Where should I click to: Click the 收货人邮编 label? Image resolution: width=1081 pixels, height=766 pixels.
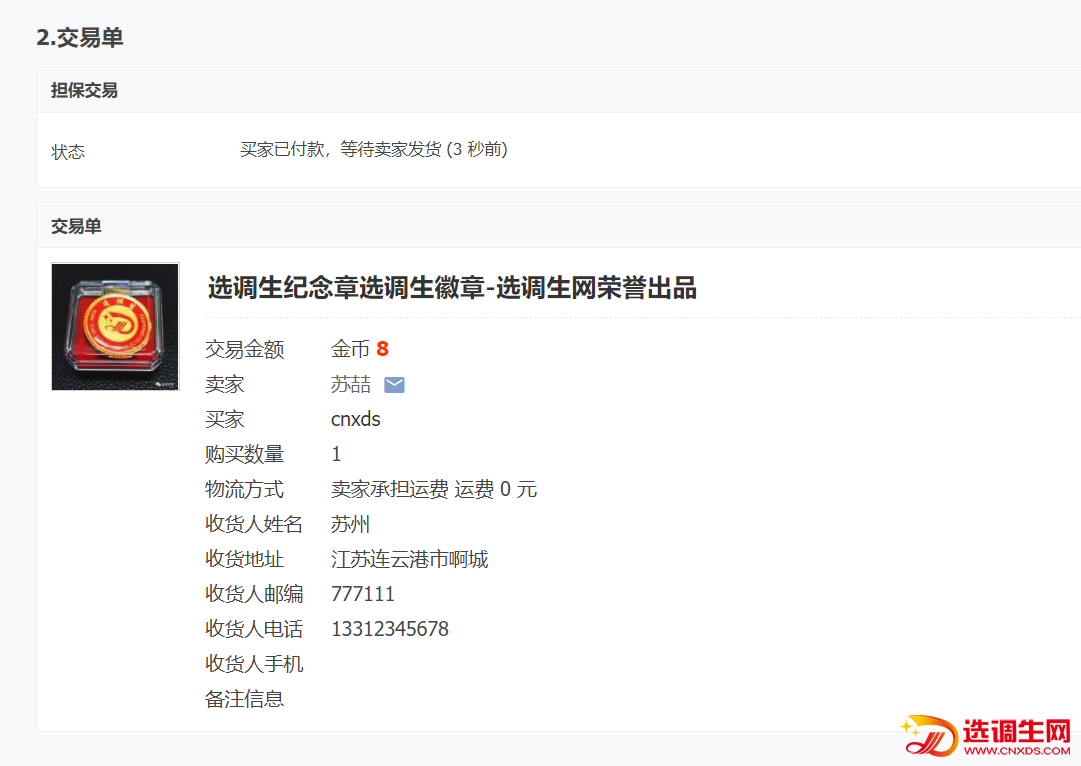pos(254,594)
